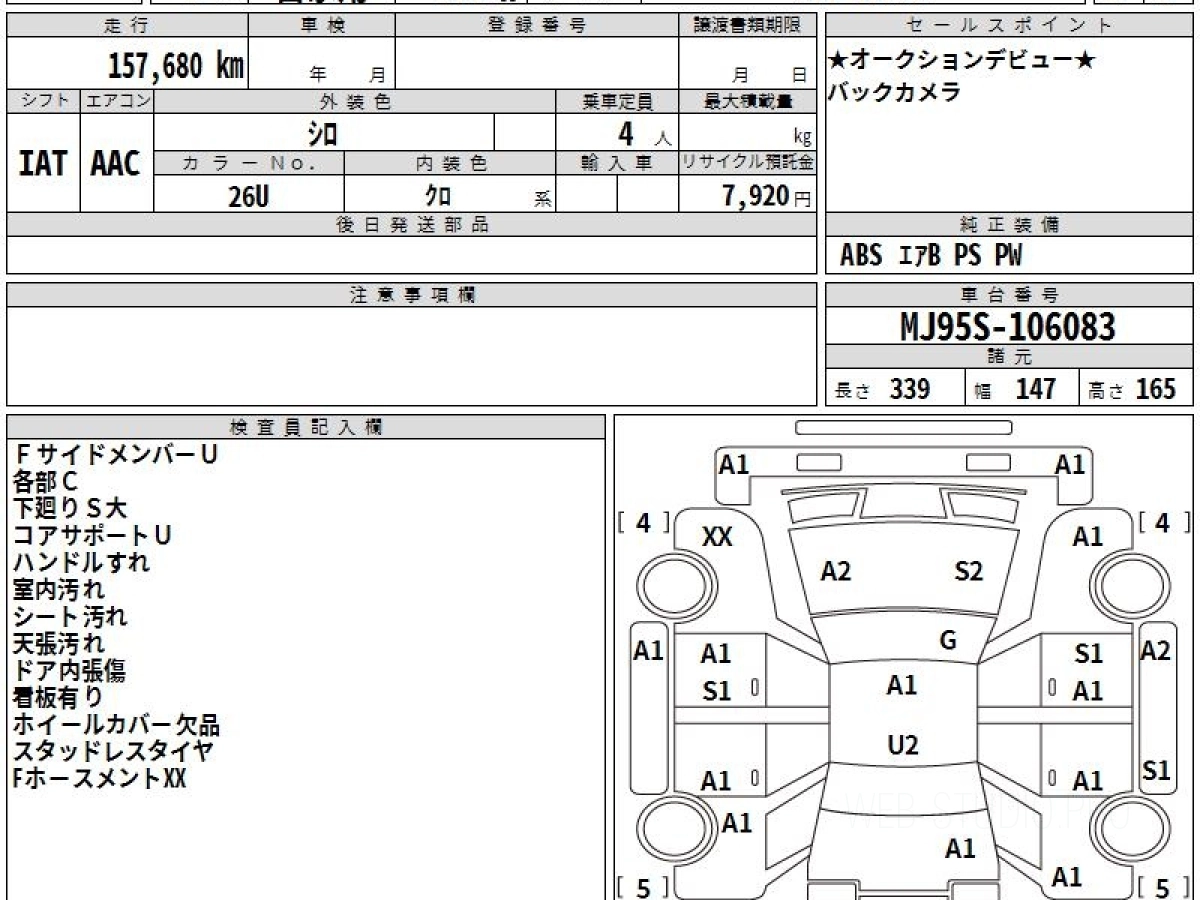This screenshot has height=900, width=1200.
Task: Select the セールスポイント header
Action: (1009, 26)
